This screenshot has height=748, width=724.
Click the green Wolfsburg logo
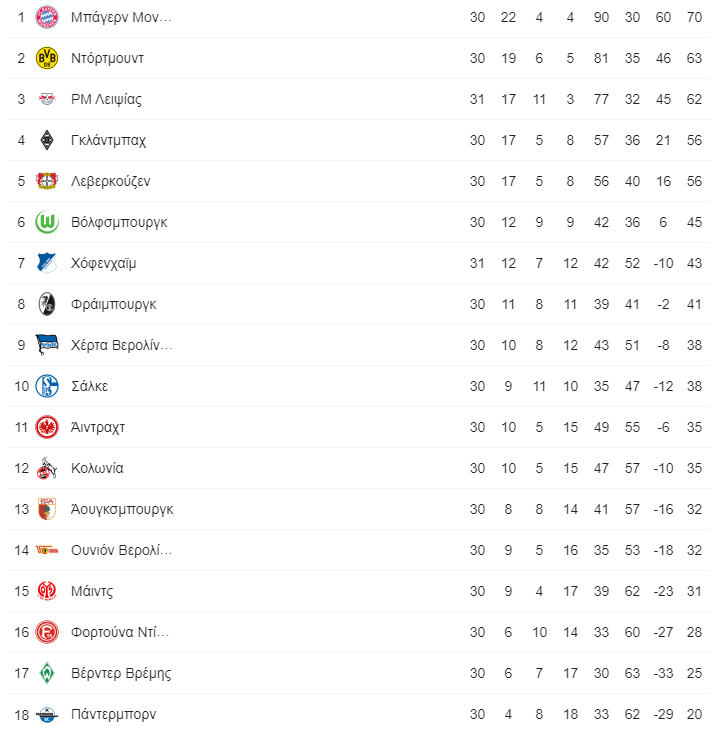[x=47, y=222]
